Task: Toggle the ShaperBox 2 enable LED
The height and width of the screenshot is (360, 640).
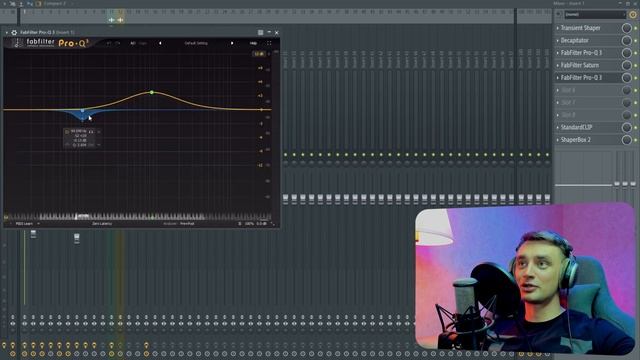Action: (636, 140)
